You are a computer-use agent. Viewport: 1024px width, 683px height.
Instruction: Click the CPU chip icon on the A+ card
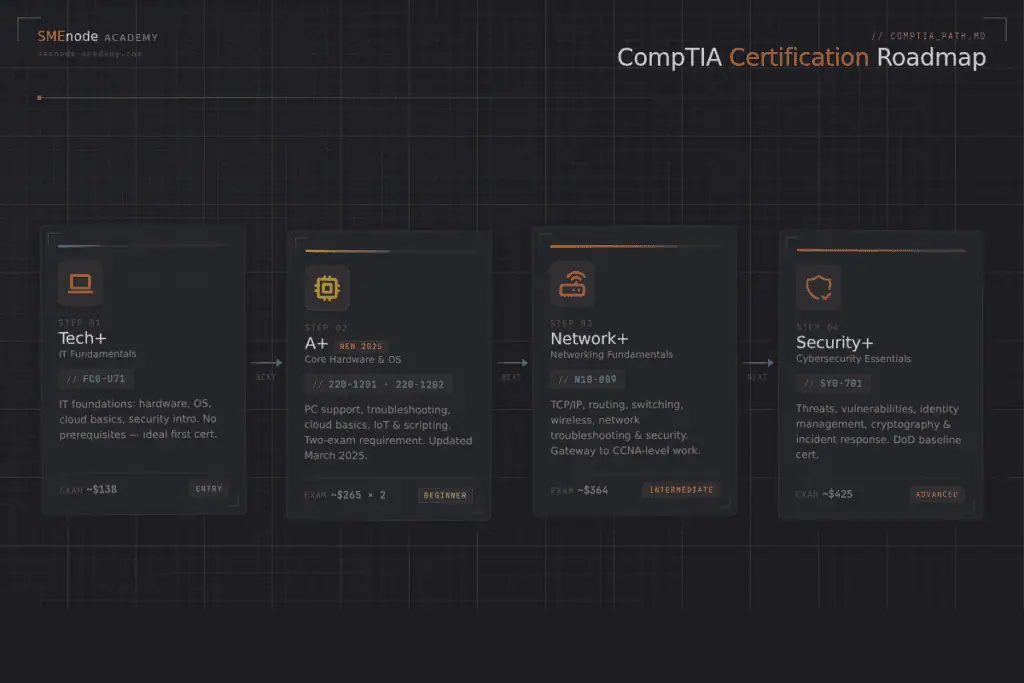coord(326,288)
